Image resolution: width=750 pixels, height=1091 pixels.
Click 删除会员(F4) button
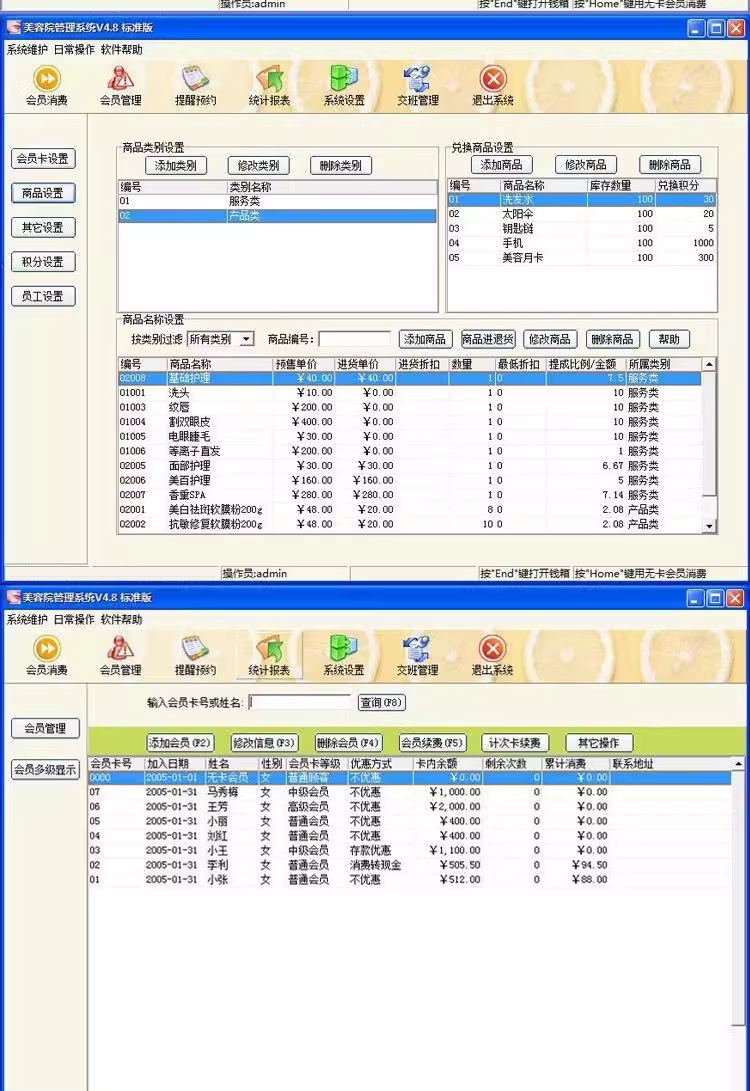[348, 743]
